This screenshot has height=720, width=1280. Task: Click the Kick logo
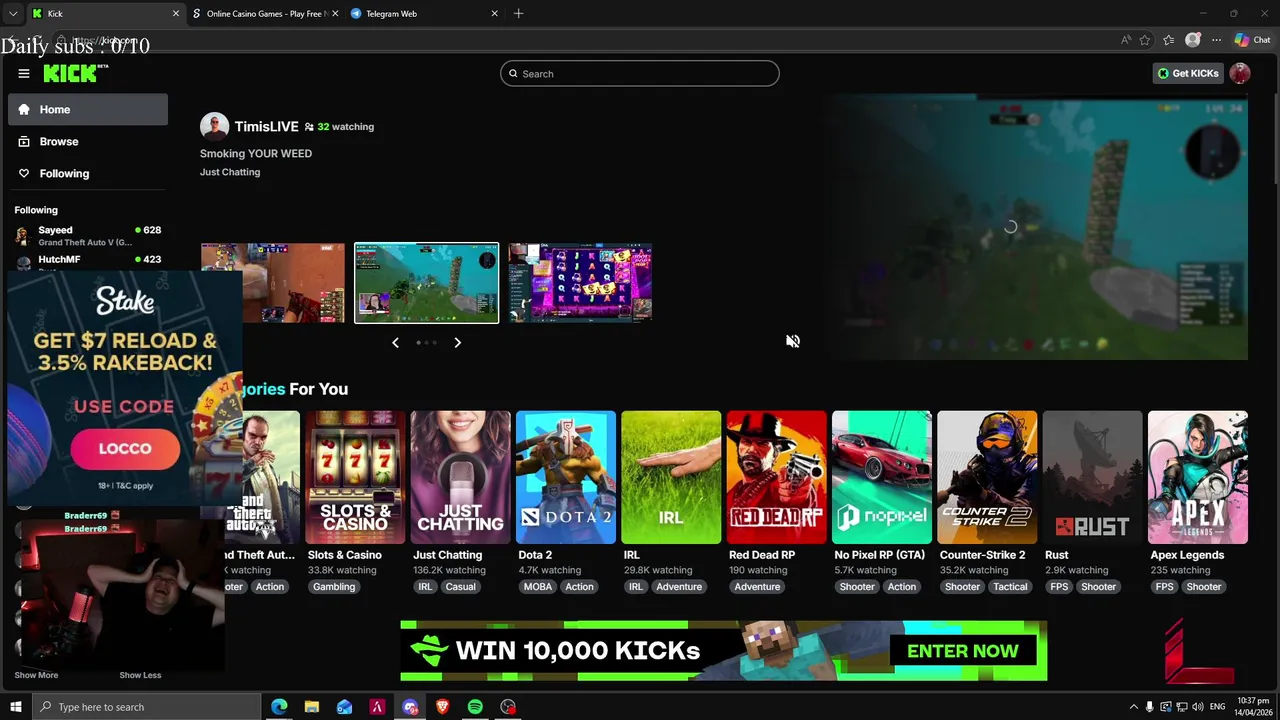point(76,73)
